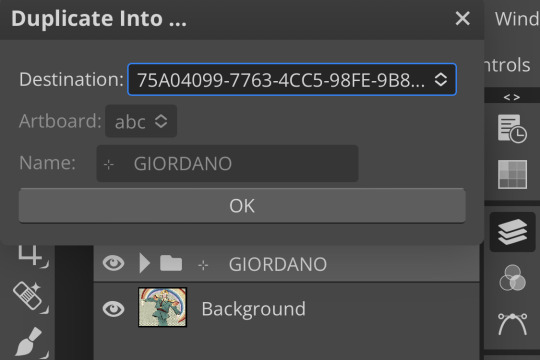The height and width of the screenshot is (360, 540).
Task: Select the GIORDANO layer row
Action: (x=287, y=264)
